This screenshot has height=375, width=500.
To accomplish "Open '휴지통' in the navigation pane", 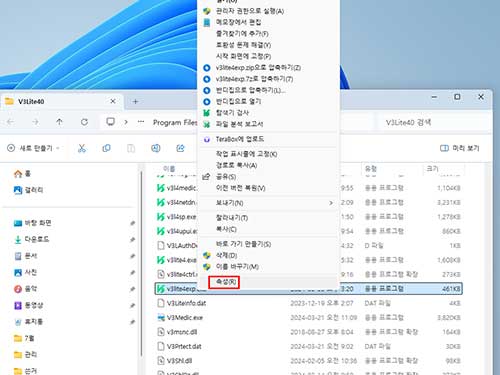I will [x=29, y=322].
